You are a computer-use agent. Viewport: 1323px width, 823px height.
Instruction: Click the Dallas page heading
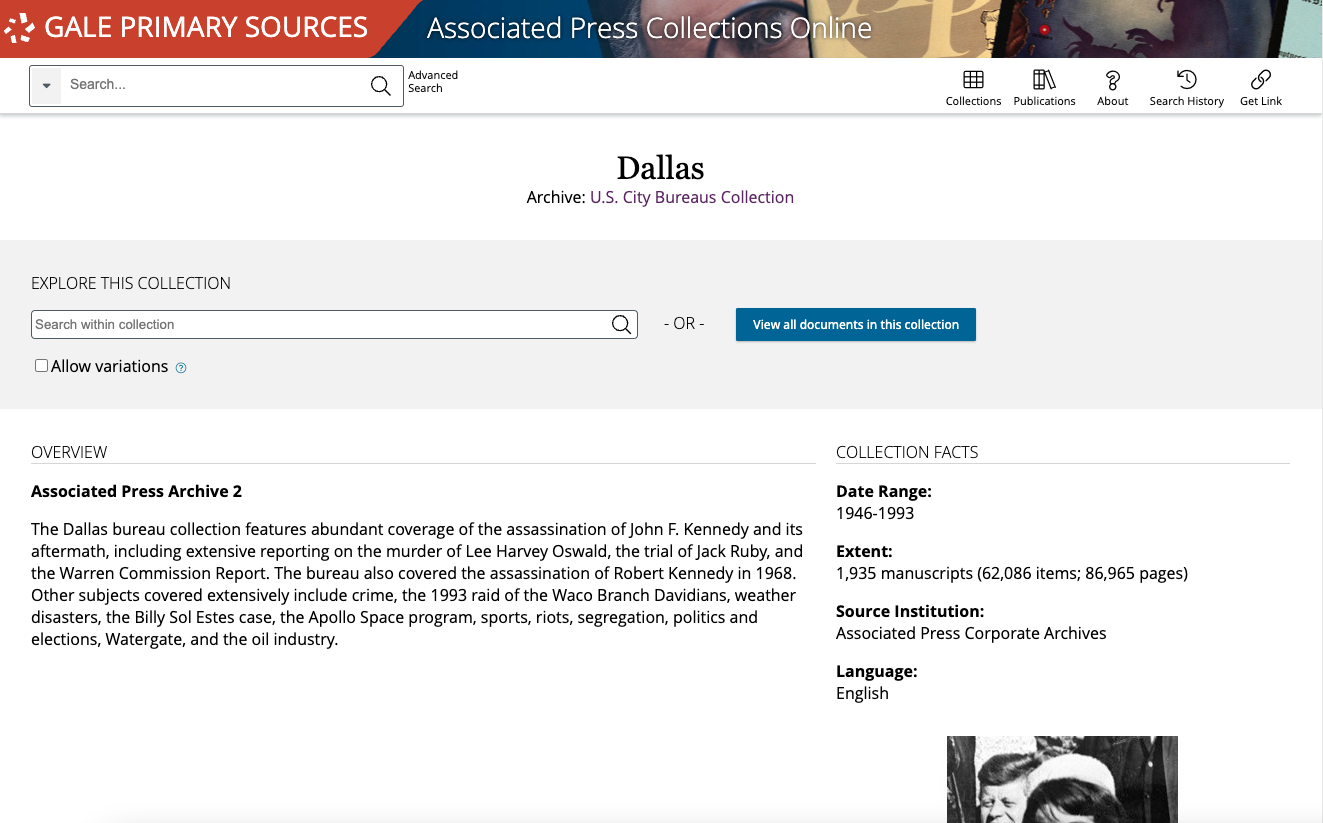pos(660,168)
